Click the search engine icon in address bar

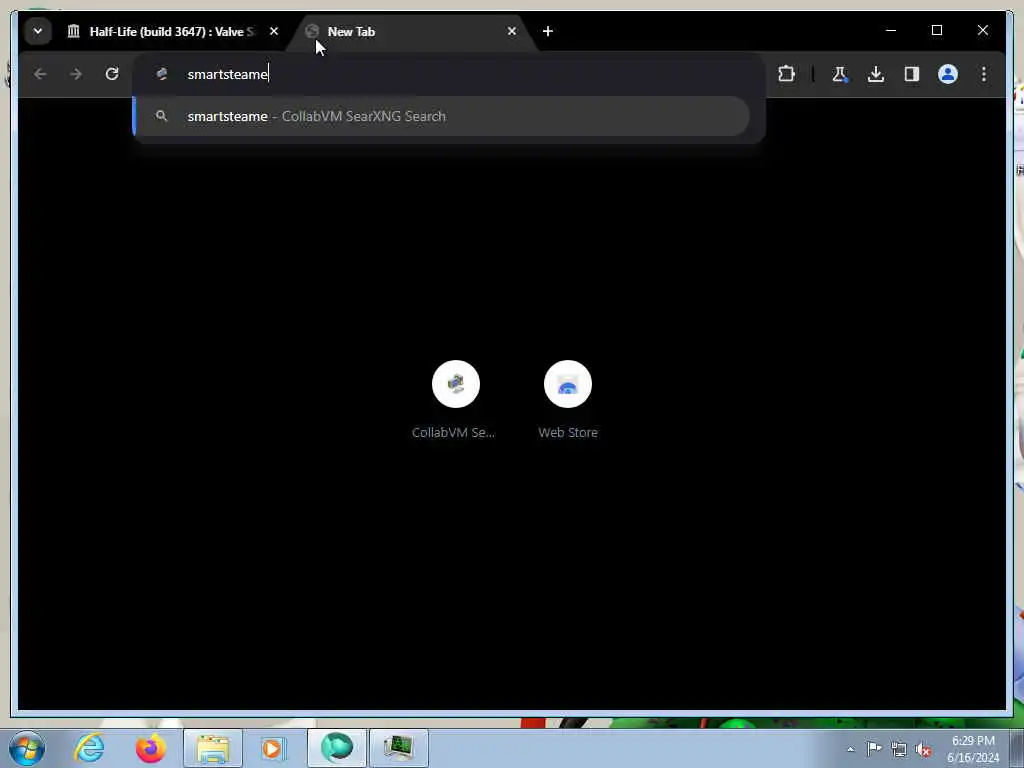pyautogui.click(x=162, y=74)
